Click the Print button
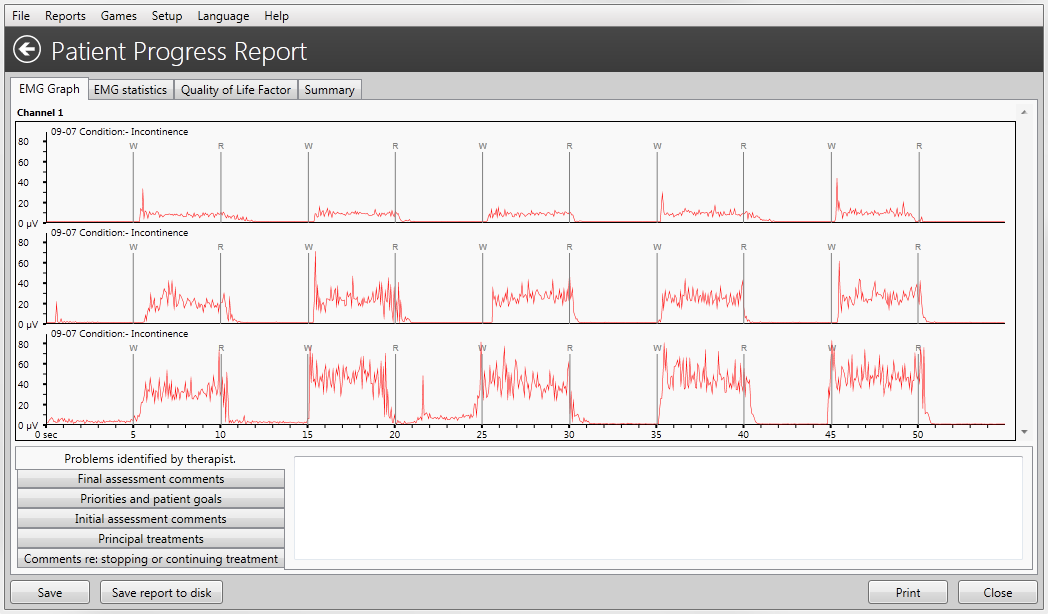This screenshot has height=614, width=1048. [x=908, y=593]
